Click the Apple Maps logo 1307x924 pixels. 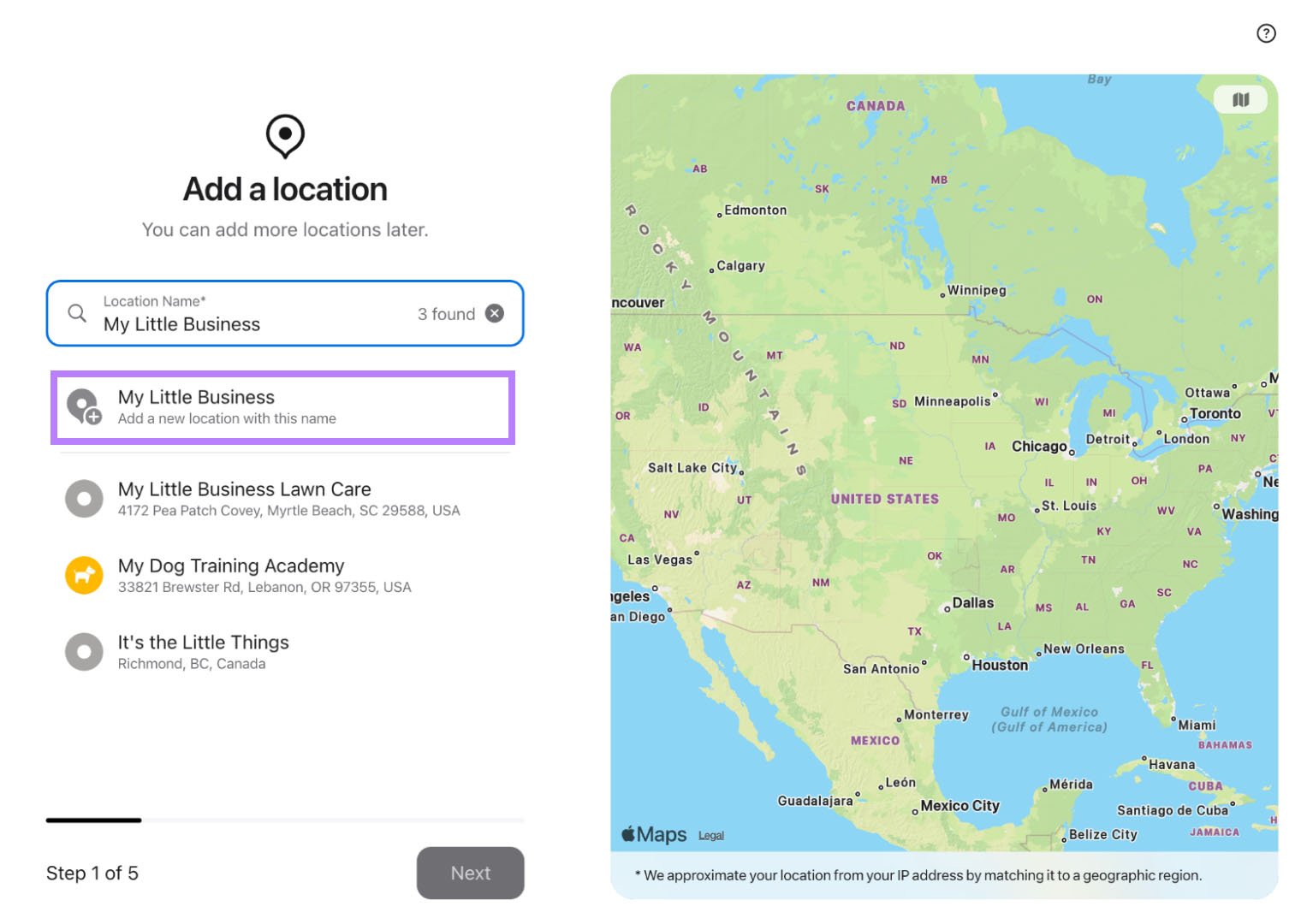[x=654, y=833]
